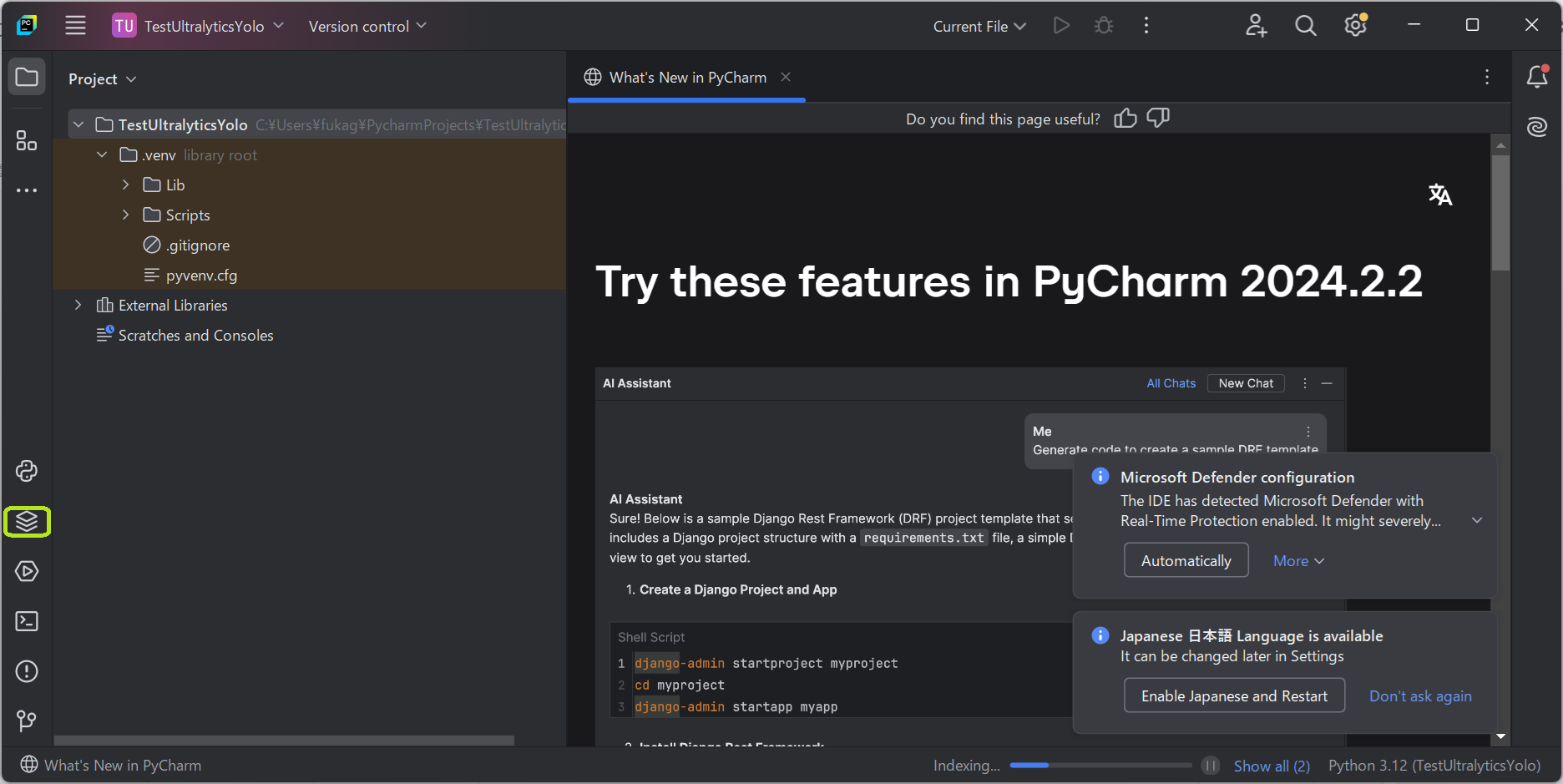This screenshot has width=1563, height=784.
Task: Open the Version control dropdown
Action: tap(367, 26)
